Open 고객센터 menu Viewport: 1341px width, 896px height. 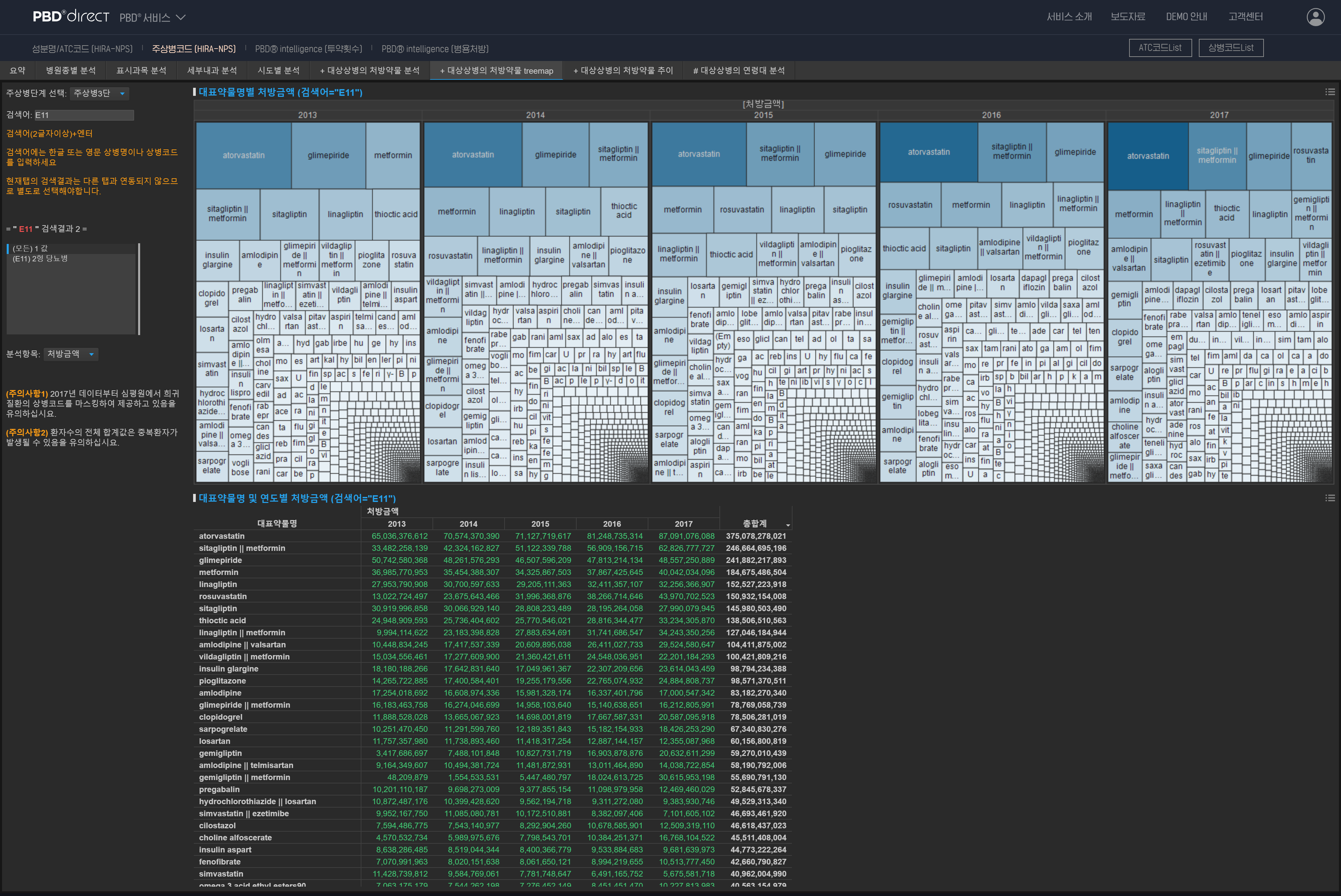pyautogui.click(x=1245, y=17)
